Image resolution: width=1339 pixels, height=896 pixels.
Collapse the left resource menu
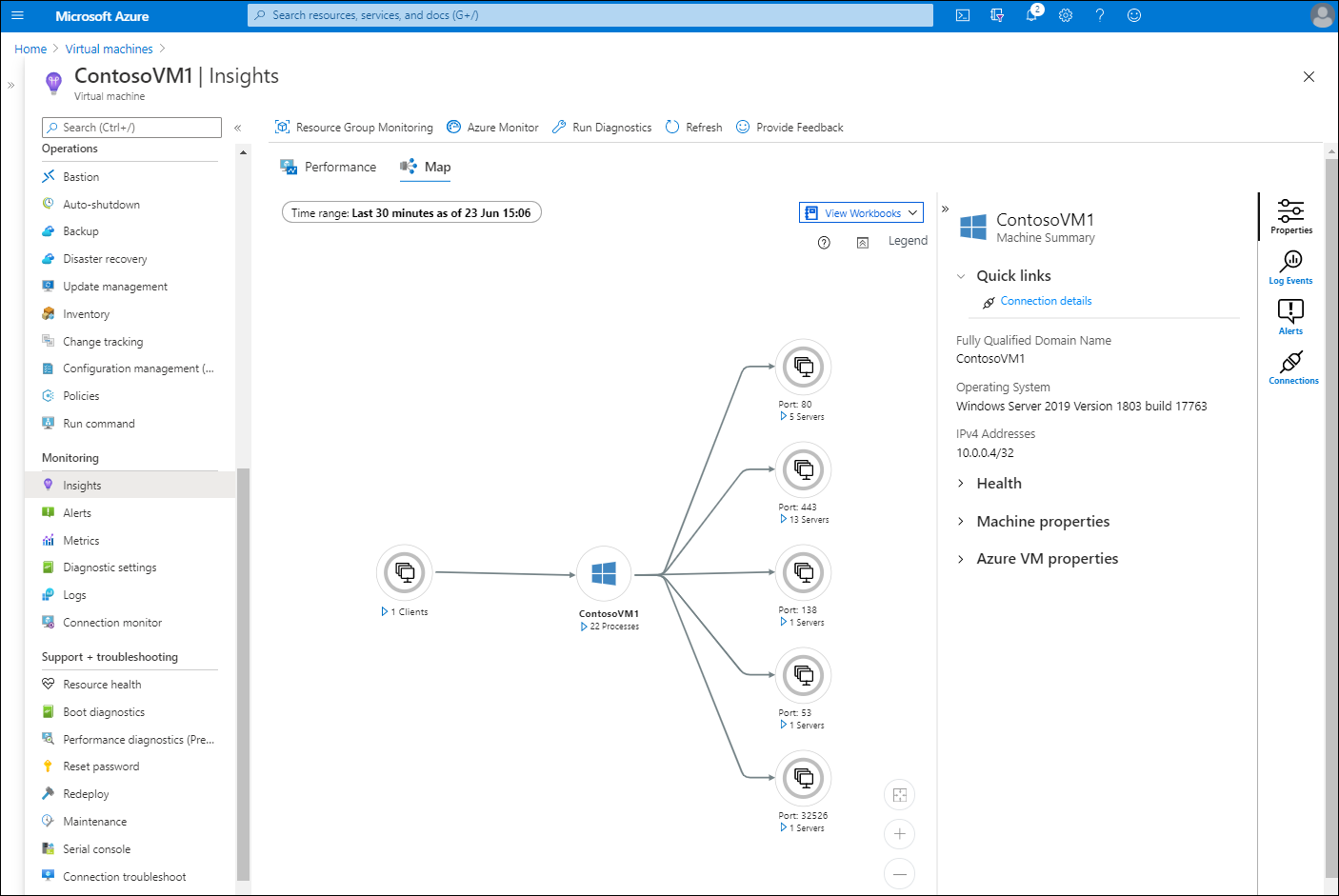(238, 128)
